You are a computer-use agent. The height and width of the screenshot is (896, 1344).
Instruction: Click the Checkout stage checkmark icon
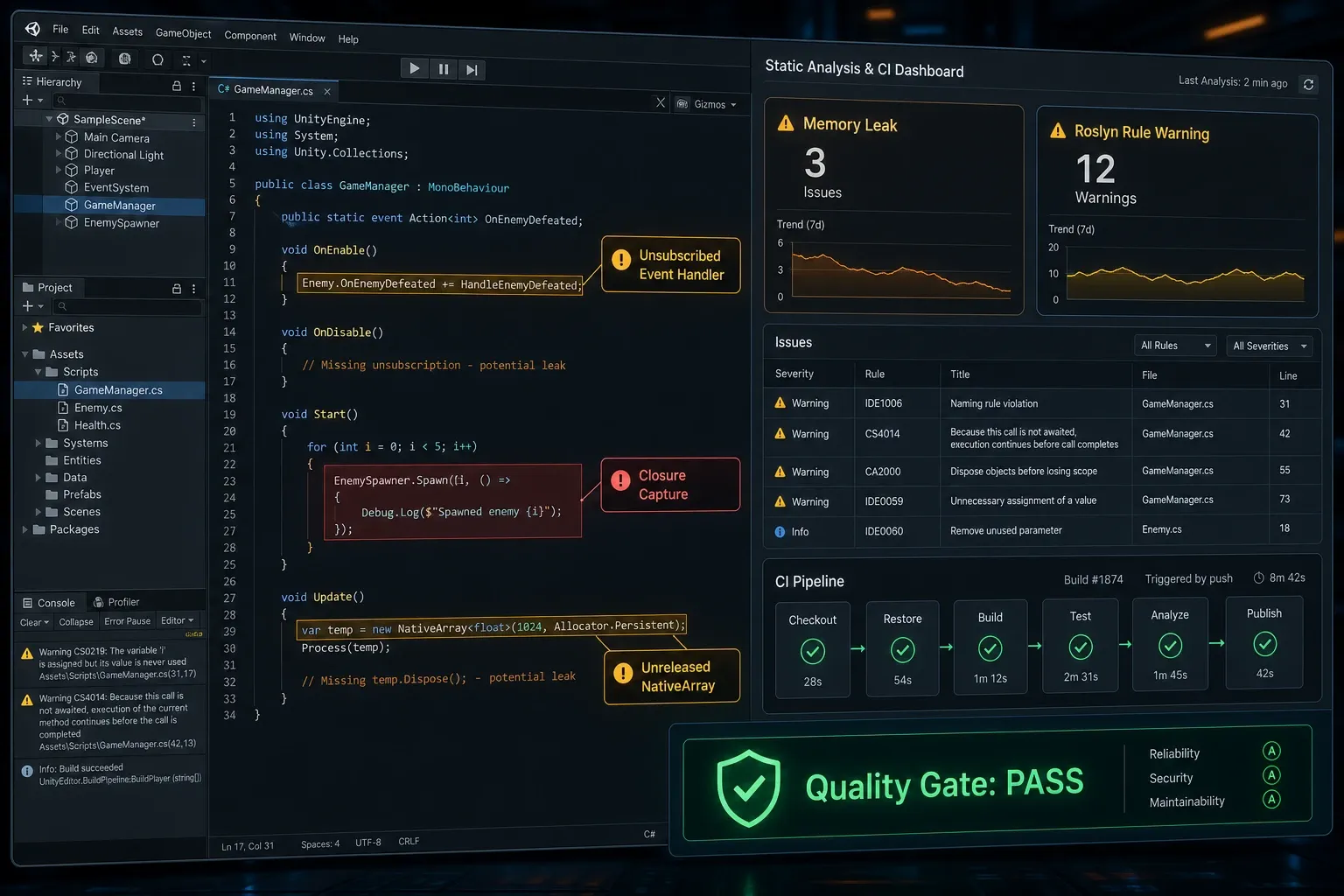813,651
